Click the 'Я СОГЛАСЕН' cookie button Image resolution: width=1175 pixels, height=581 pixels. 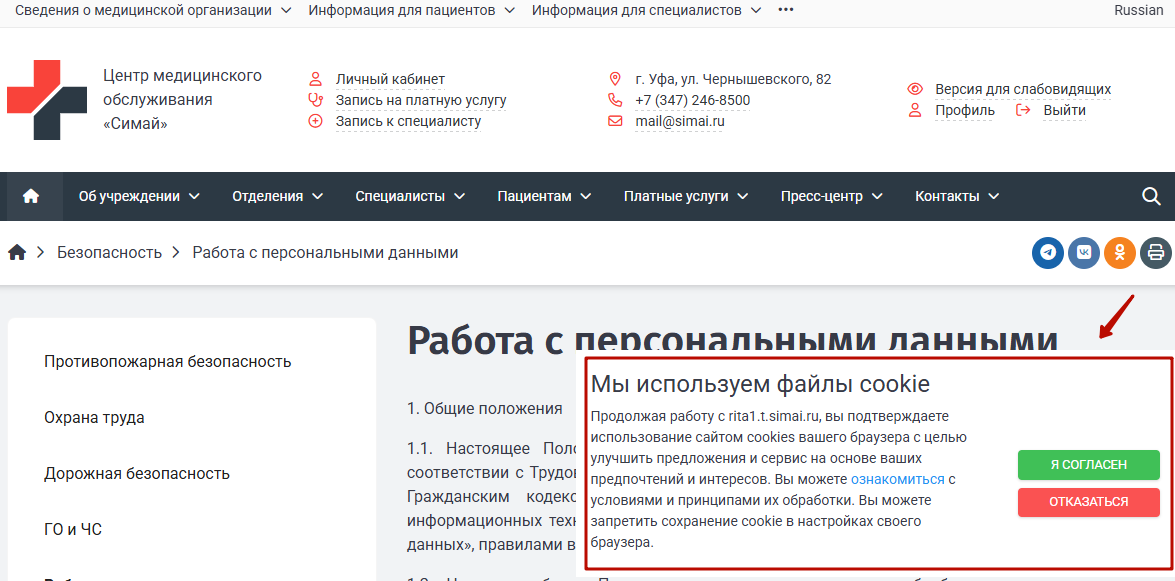pyautogui.click(x=1088, y=465)
